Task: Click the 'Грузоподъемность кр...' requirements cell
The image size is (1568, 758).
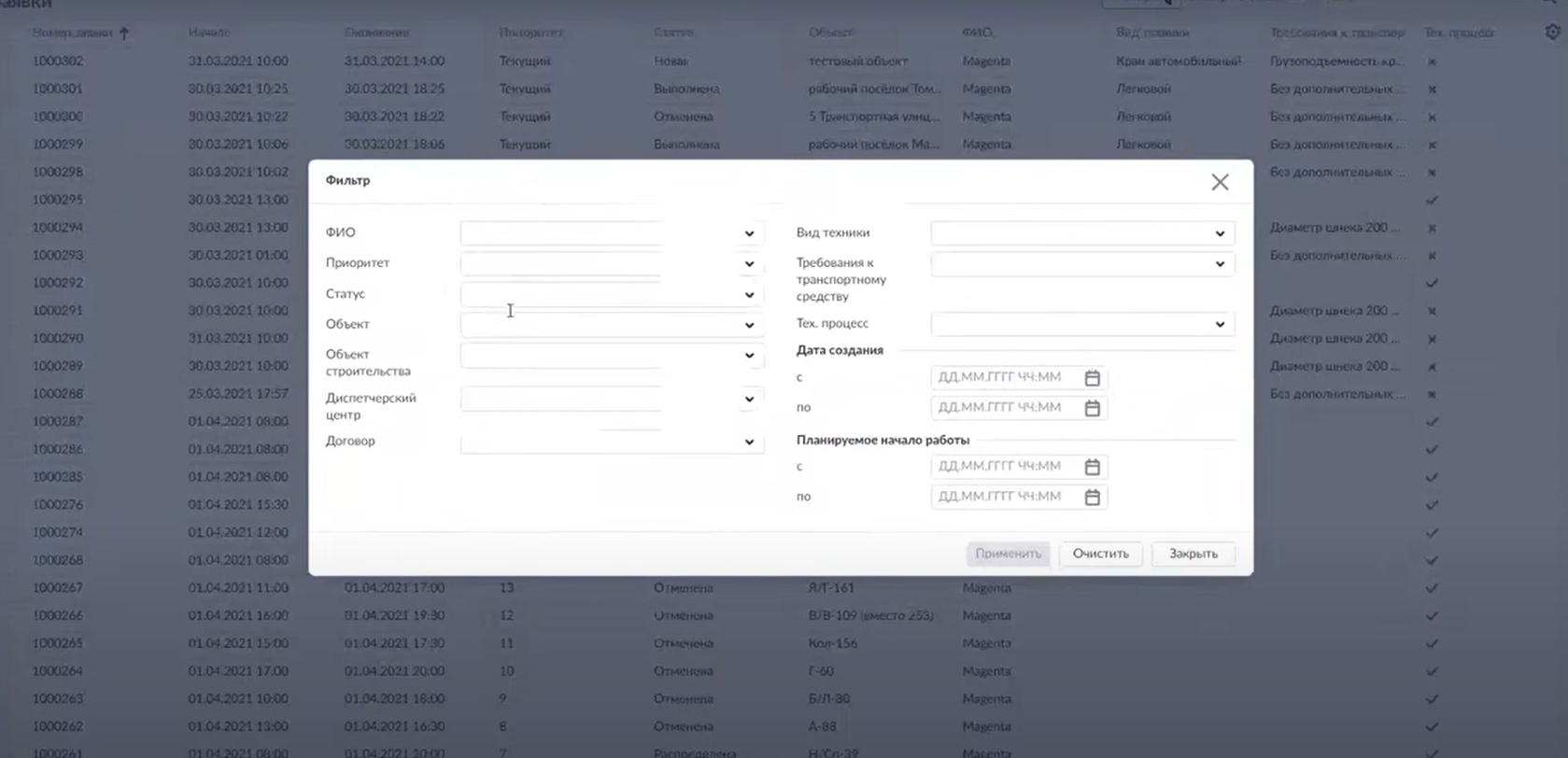Action: point(1336,61)
